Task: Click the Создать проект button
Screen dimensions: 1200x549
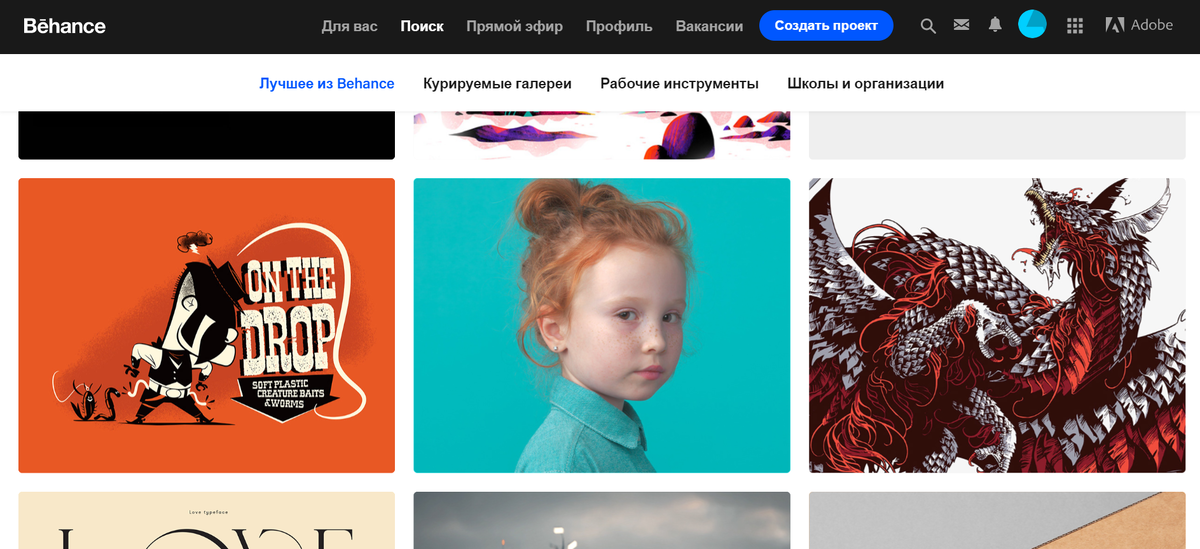Action: [825, 26]
